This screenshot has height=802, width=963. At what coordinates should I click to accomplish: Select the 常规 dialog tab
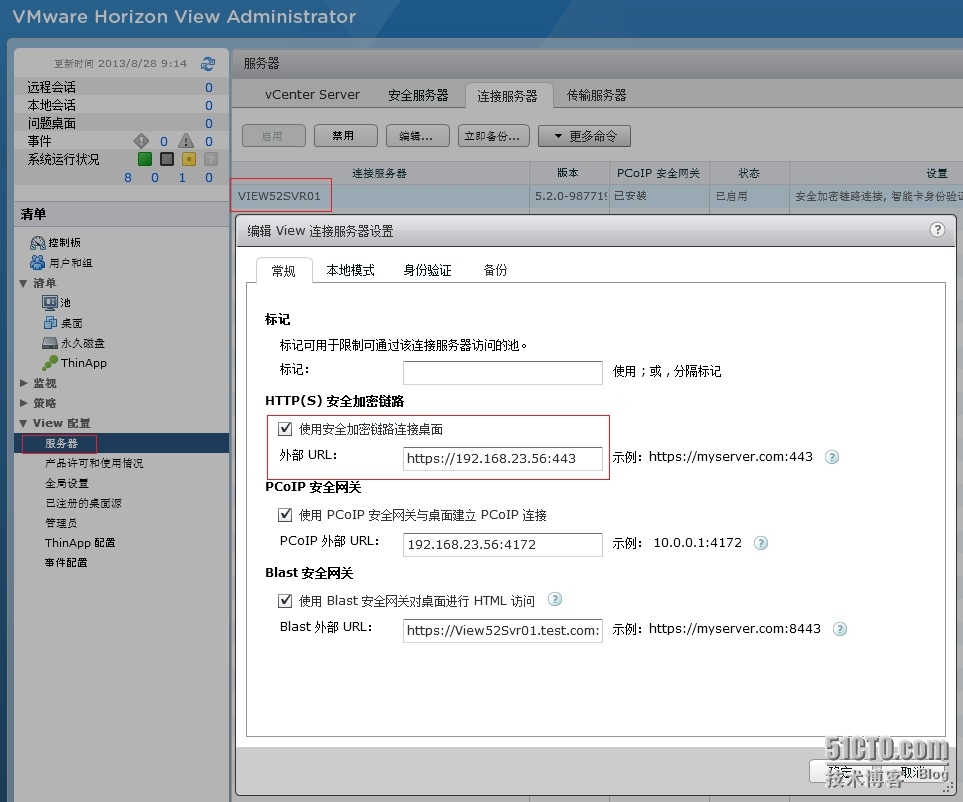click(x=284, y=271)
